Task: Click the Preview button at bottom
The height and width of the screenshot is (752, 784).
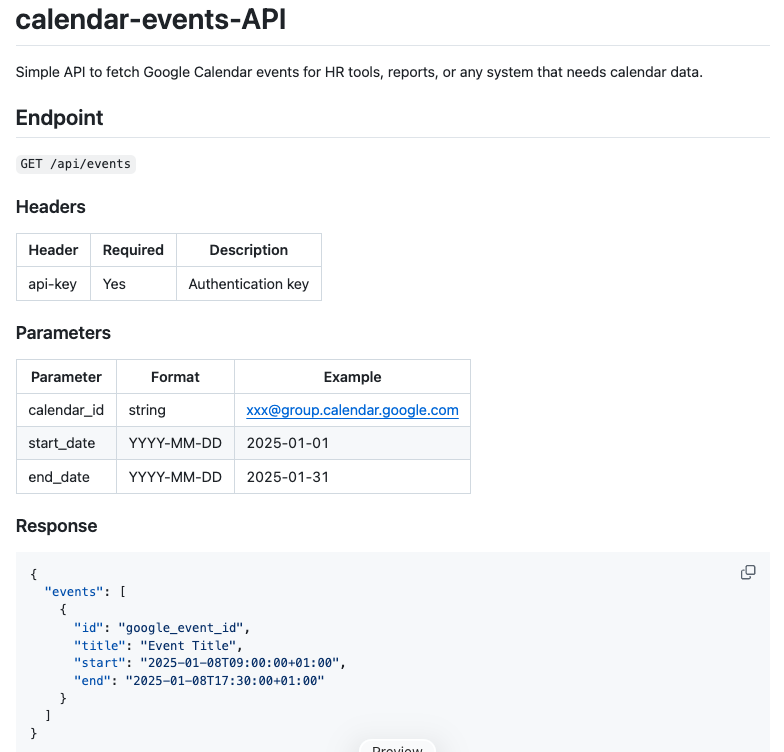Action: coord(397,747)
